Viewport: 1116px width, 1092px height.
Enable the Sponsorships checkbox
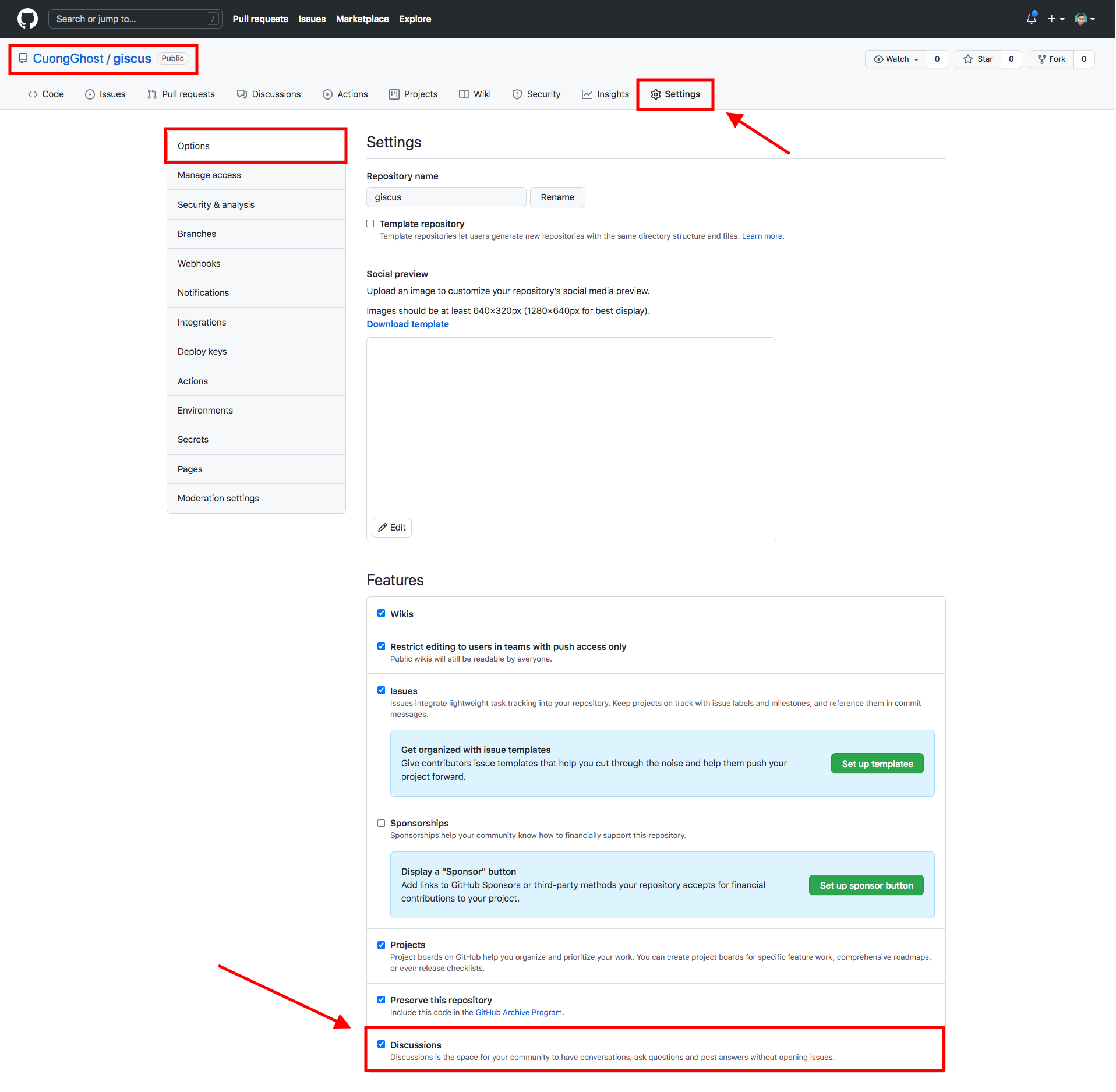pyautogui.click(x=381, y=823)
